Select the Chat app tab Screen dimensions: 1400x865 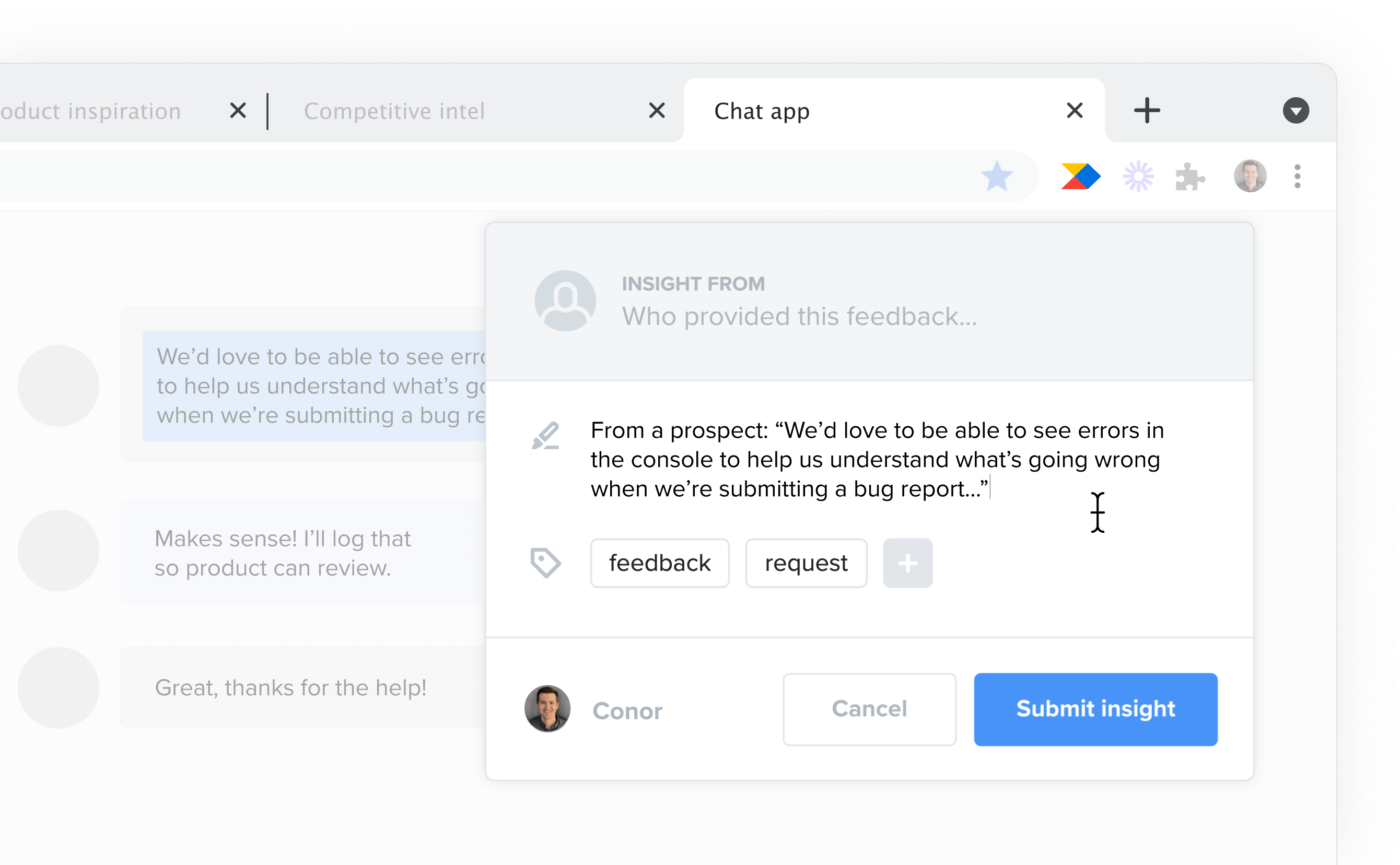click(x=761, y=110)
